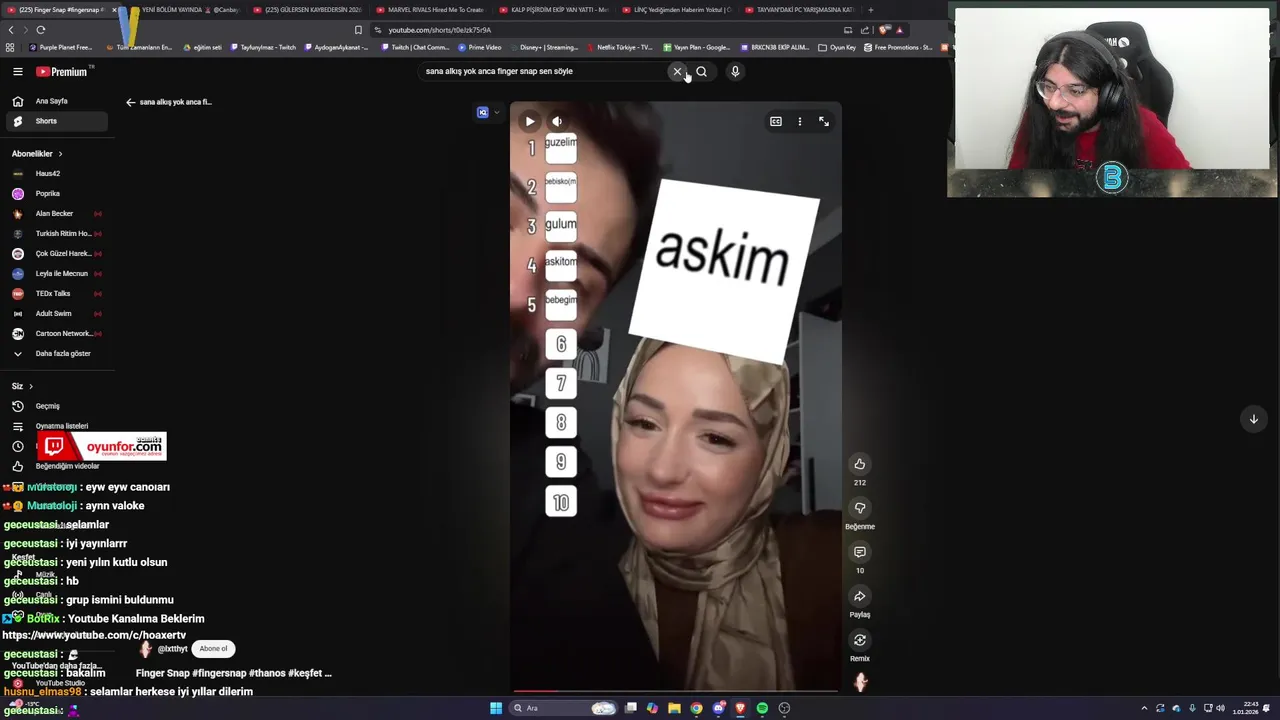1280x720 pixels.
Task: Dislike the Short with Beğenme
Action: 859,508
